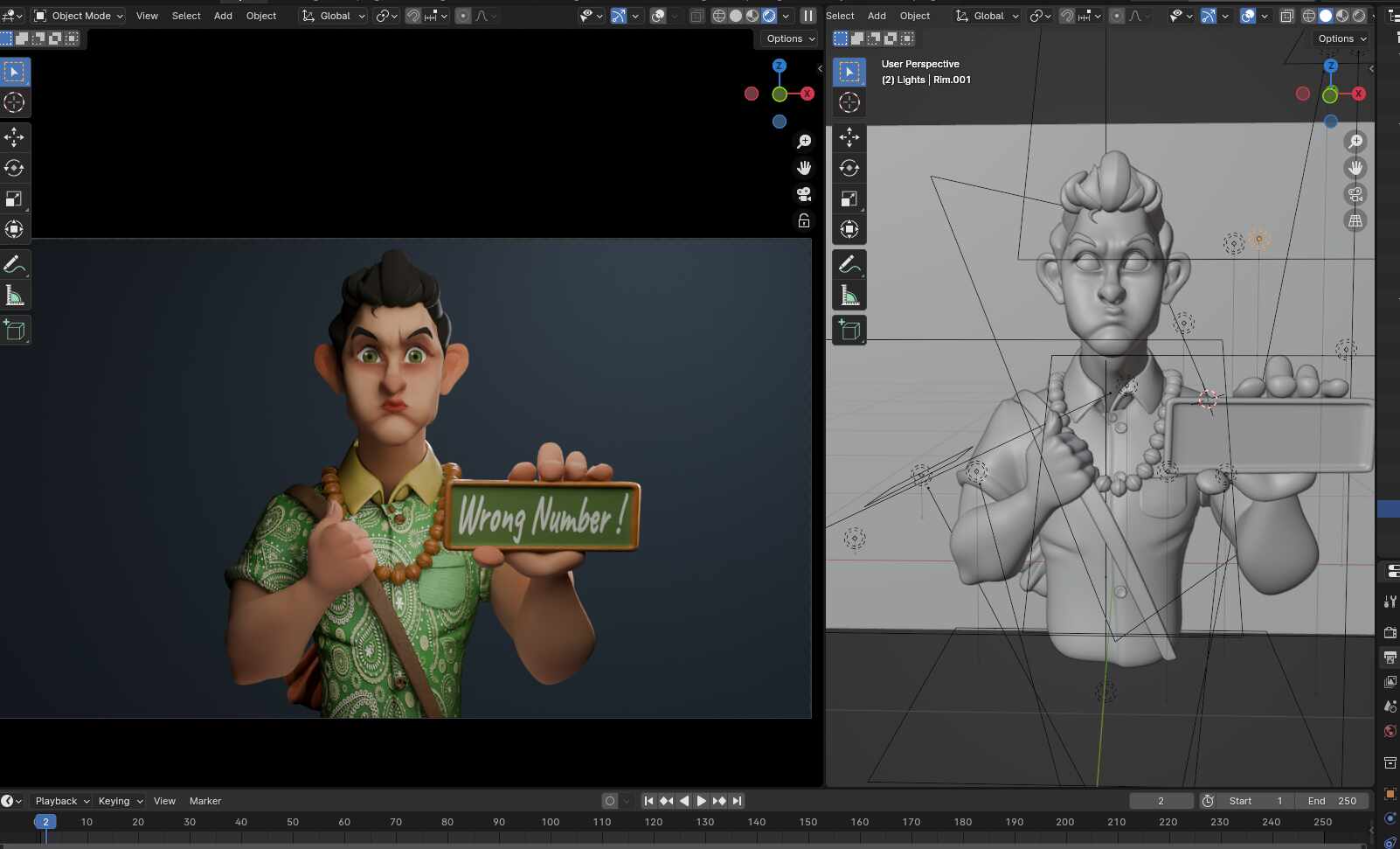The width and height of the screenshot is (1400, 849).
Task: Toggle camera view in left viewport
Action: pos(804,194)
